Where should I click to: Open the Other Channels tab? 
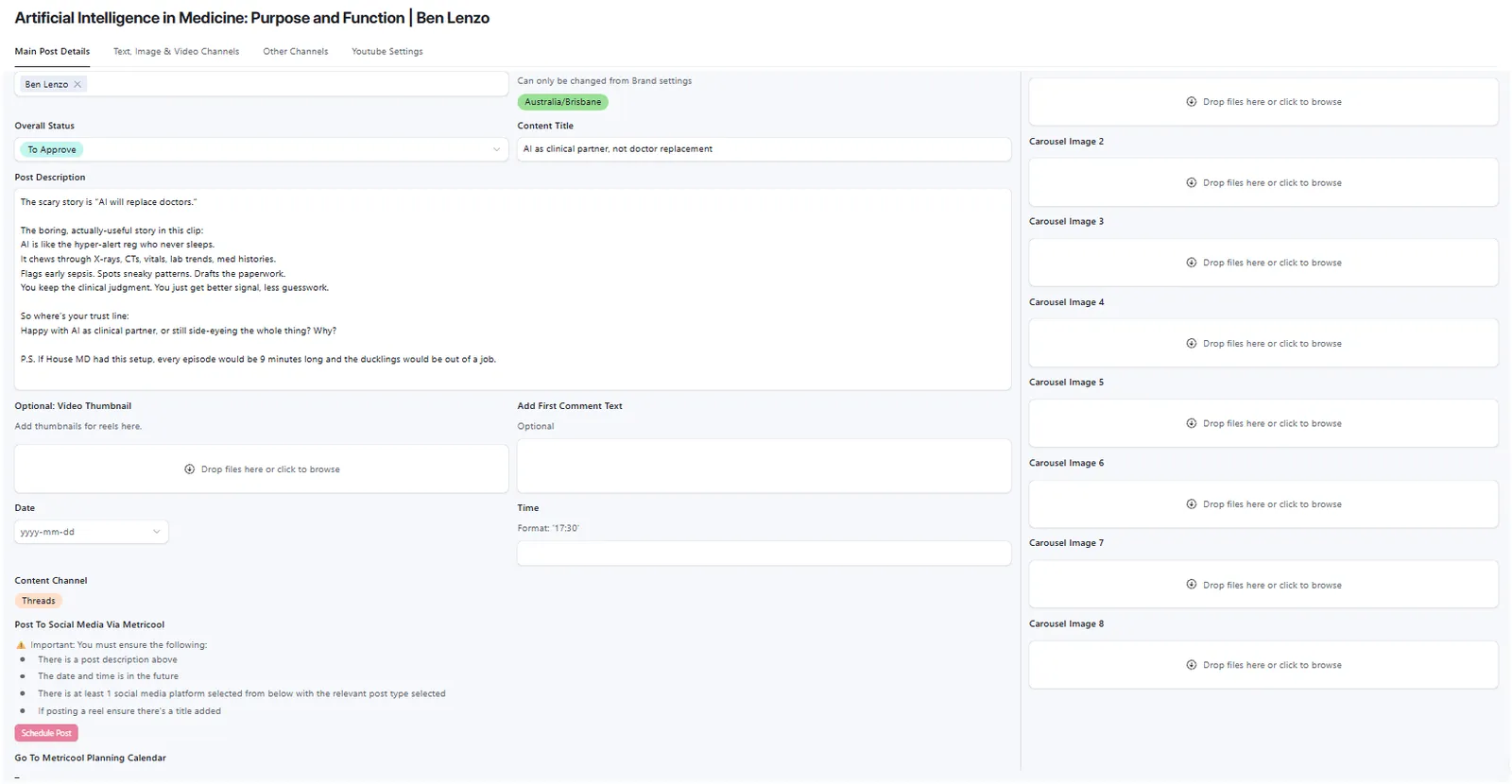296,51
